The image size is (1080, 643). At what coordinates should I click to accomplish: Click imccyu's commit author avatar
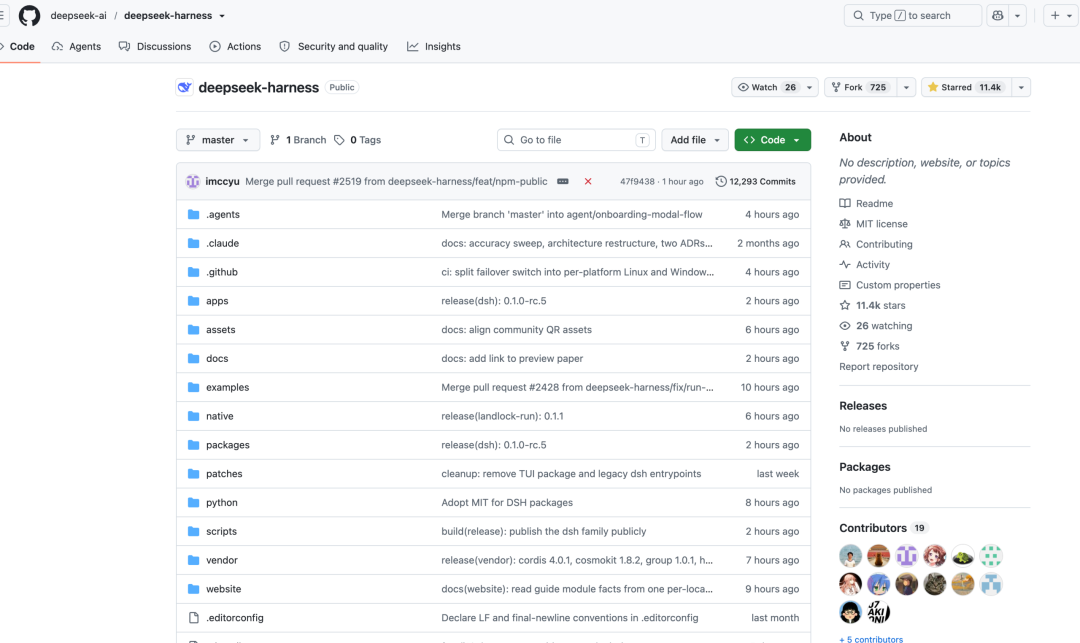193,181
